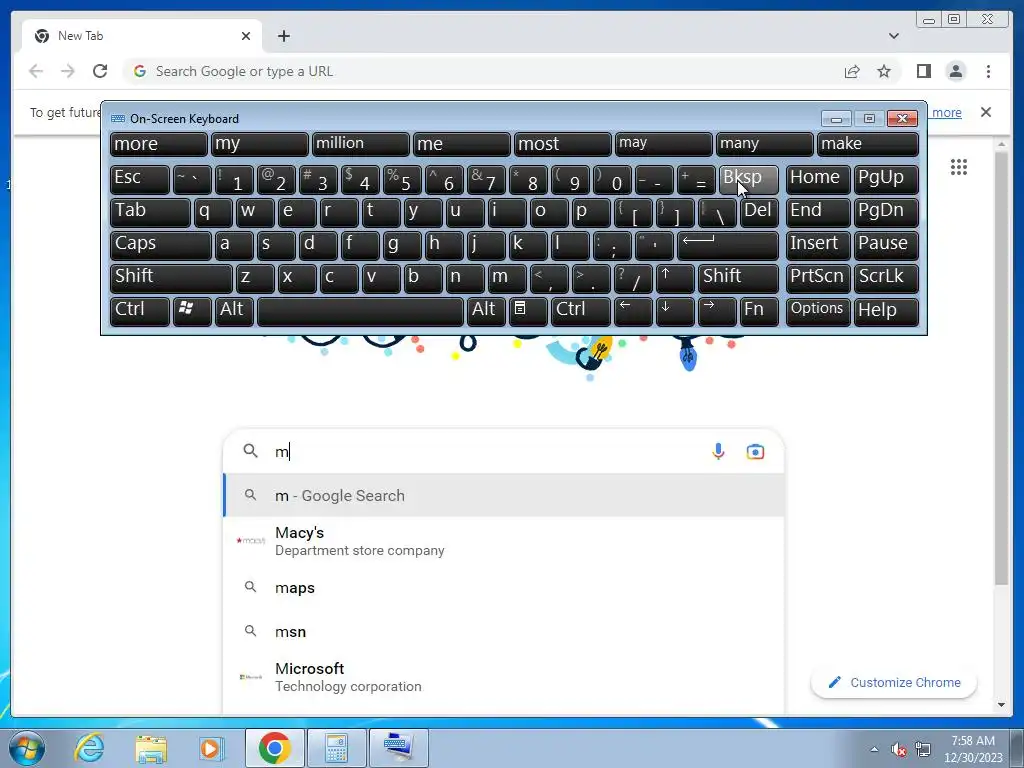Toggle the Insert key
Image resolution: width=1024 pixels, height=768 pixels.
[x=818, y=245]
